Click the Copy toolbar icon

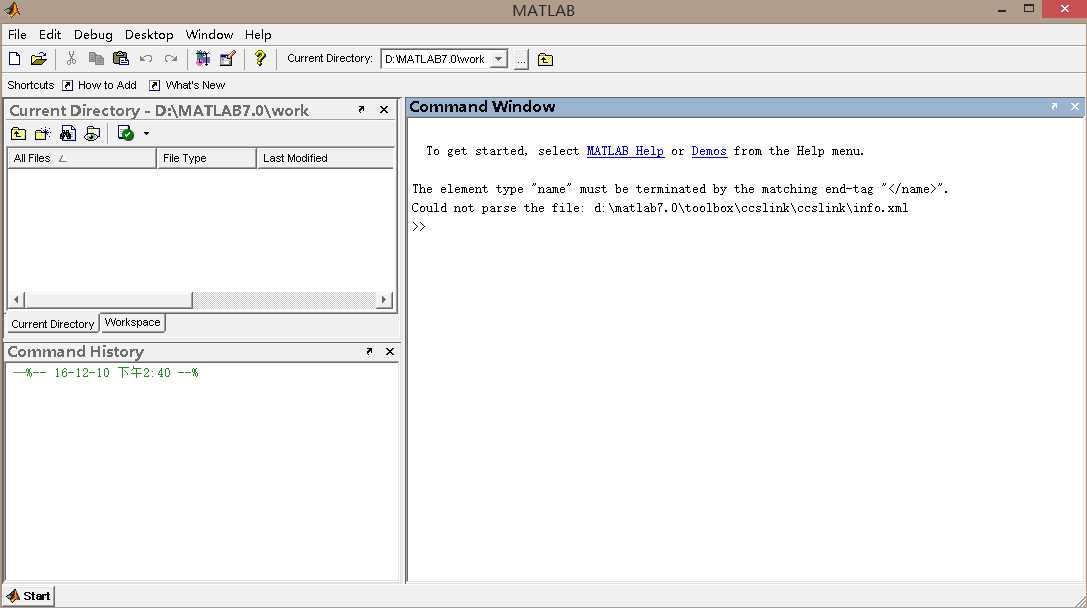[96, 59]
